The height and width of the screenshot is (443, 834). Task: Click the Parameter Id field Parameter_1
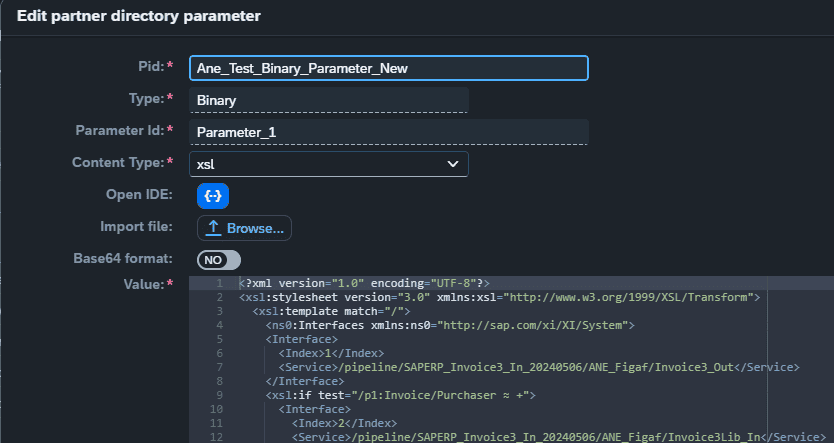click(389, 132)
